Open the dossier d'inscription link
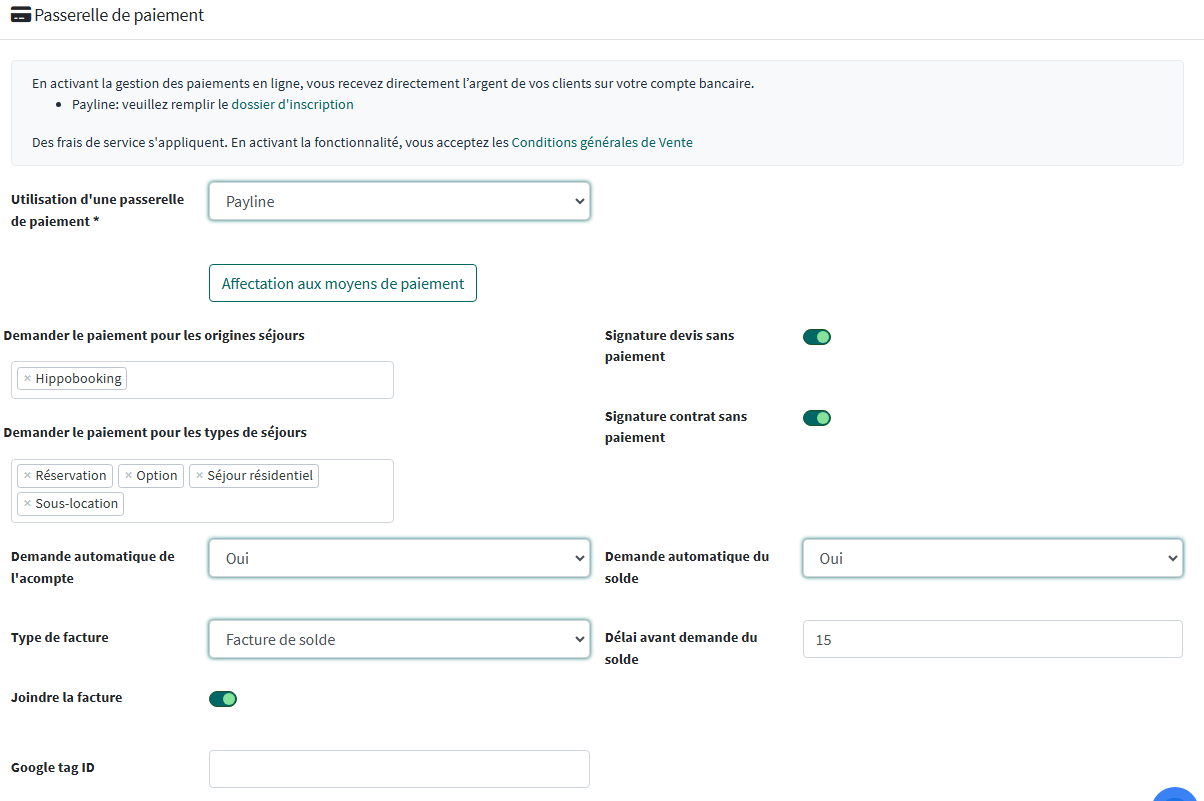This screenshot has width=1204, height=801. click(x=292, y=104)
